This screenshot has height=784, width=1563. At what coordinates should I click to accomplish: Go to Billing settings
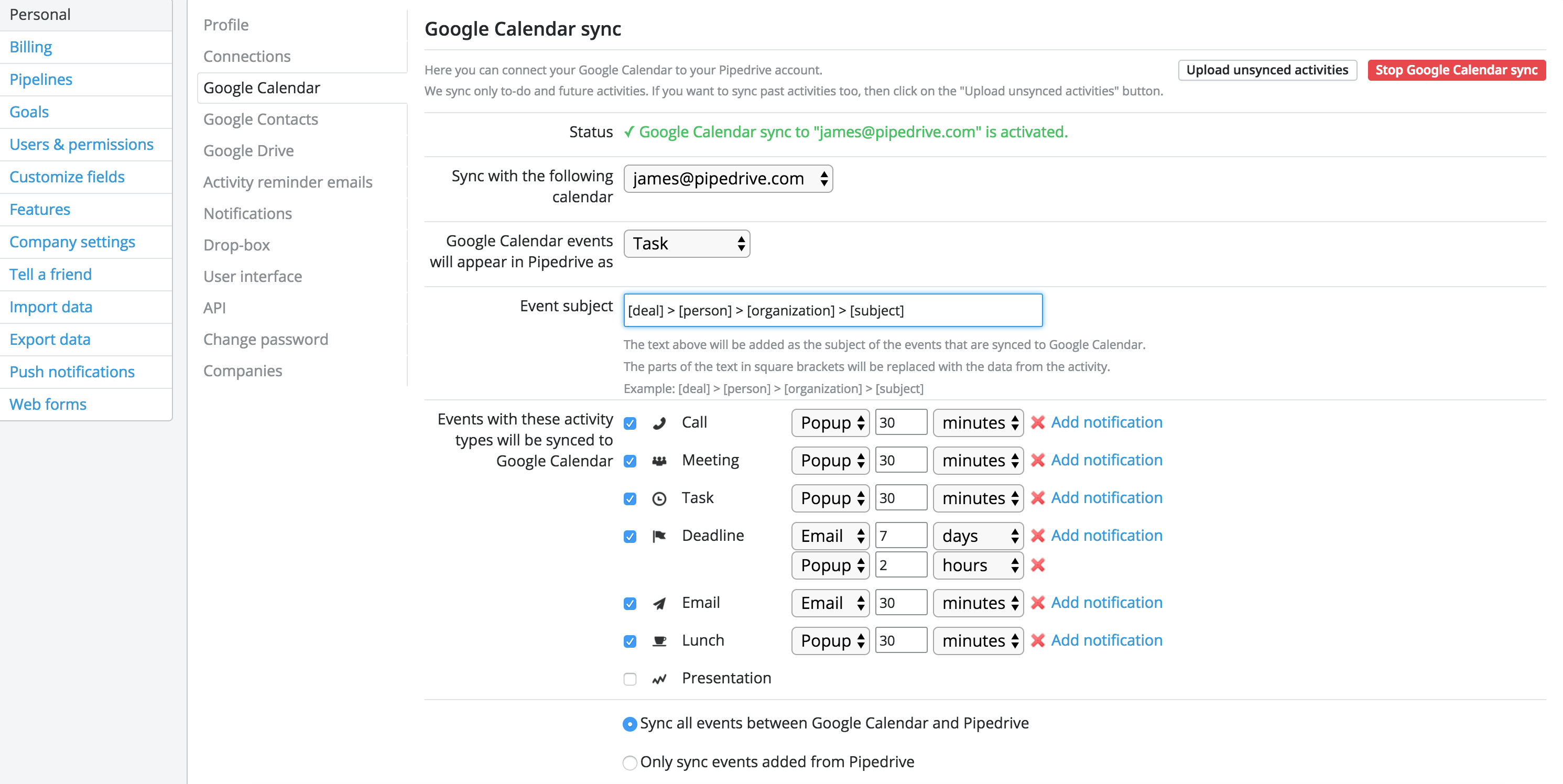click(x=30, y=47)
